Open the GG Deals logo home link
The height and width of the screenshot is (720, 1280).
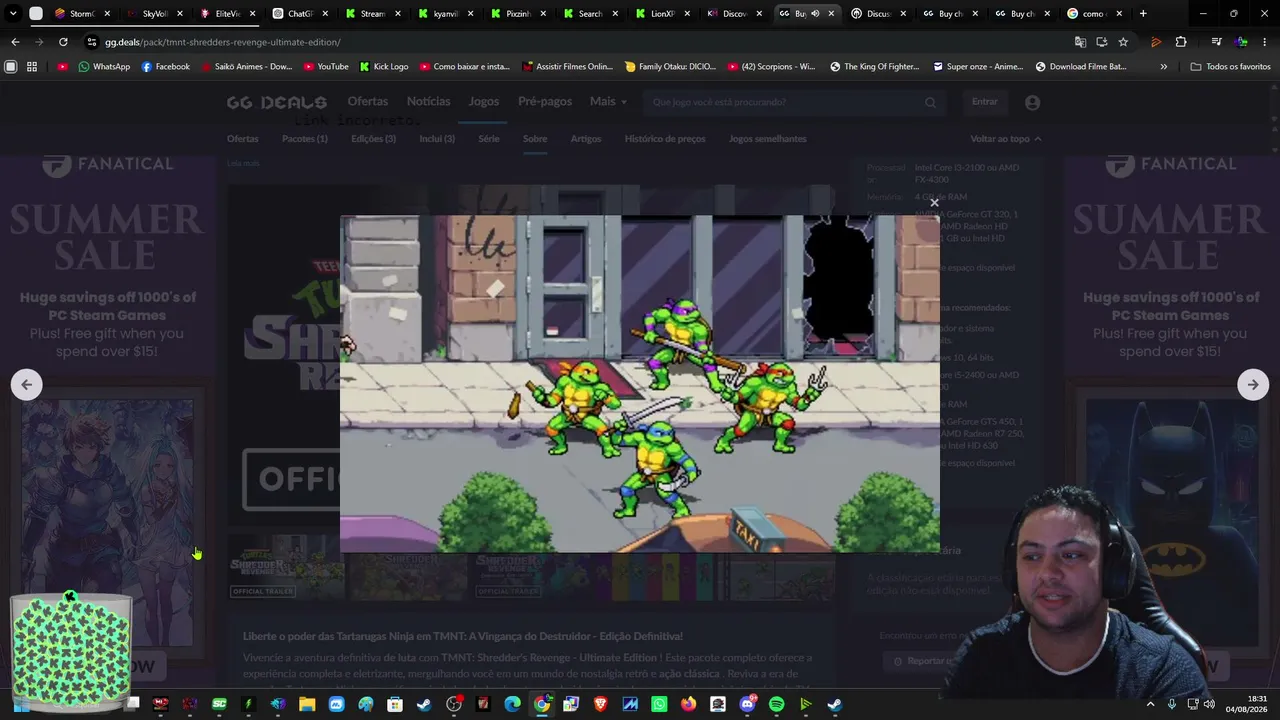coord(276,102)
